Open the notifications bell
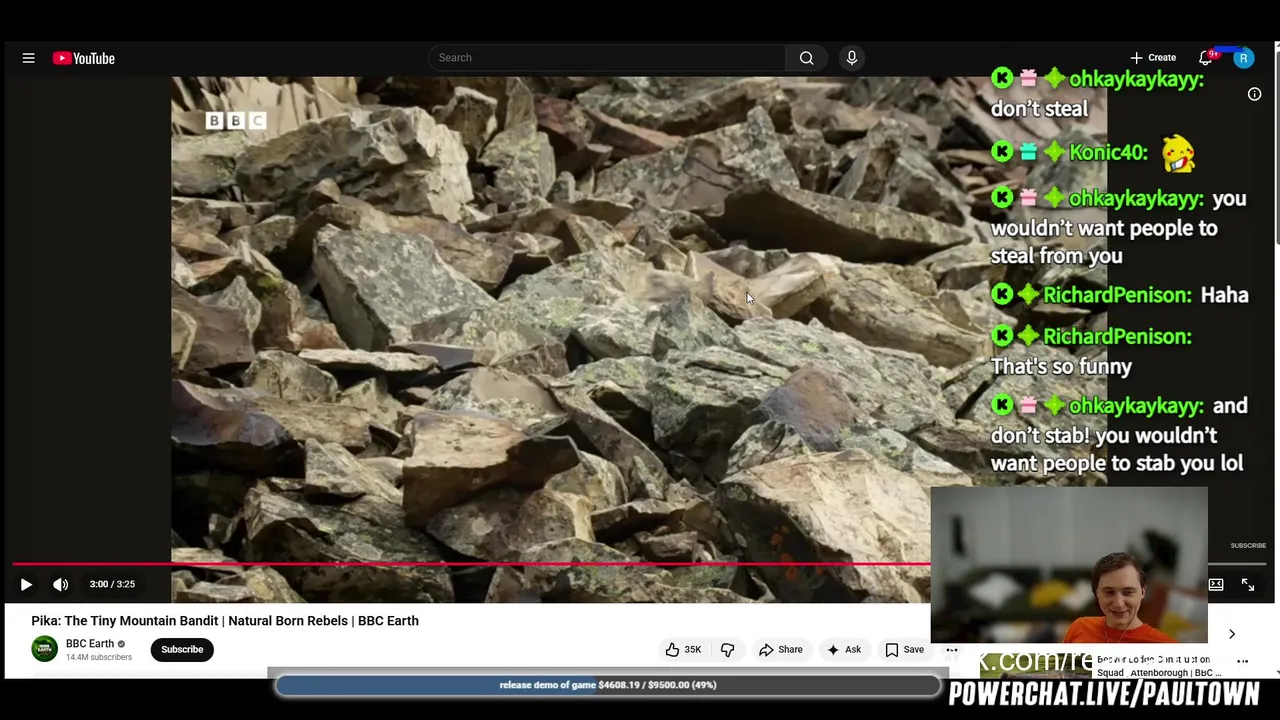1280x720 pixels. click(1206, 58)
